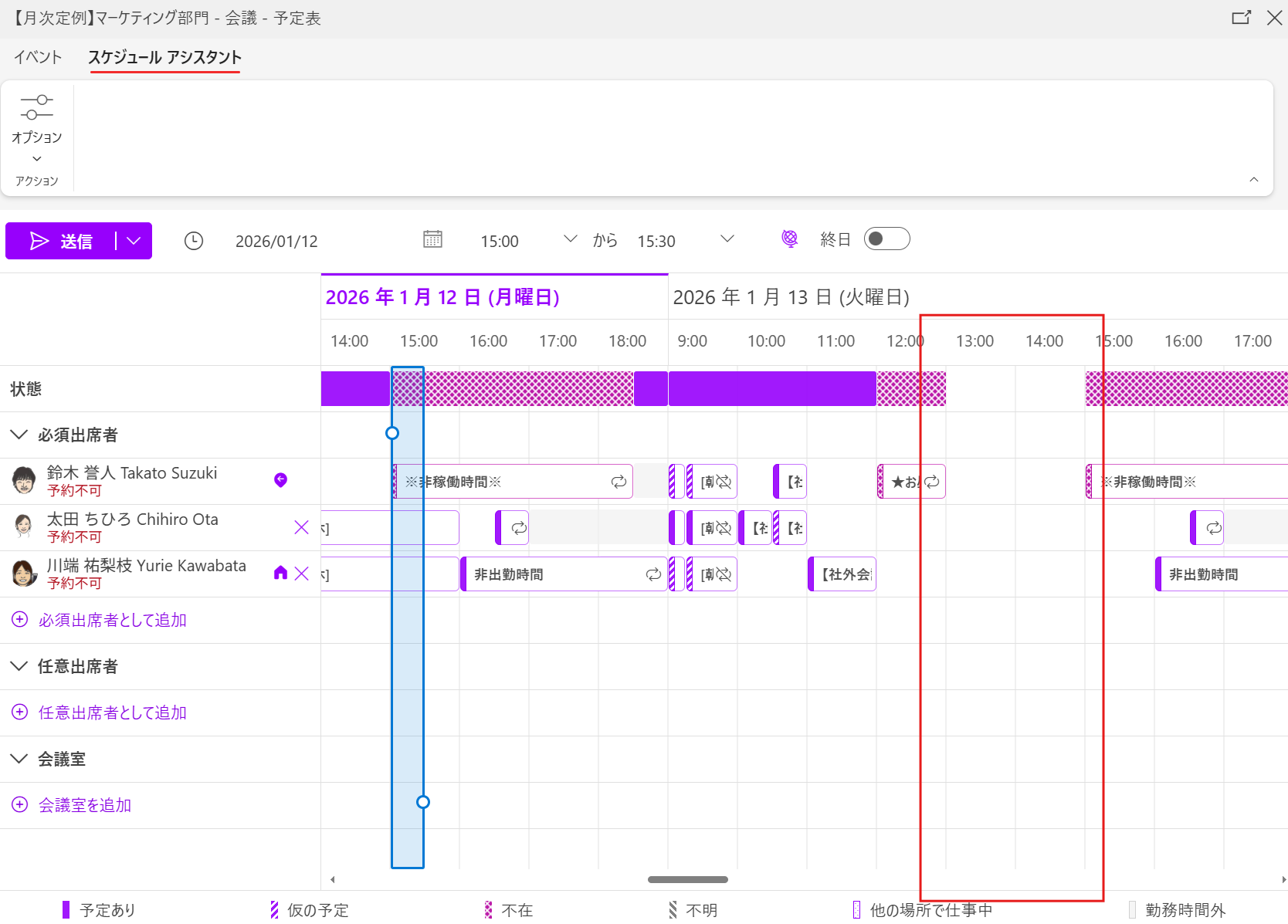Remove 太田 ちひろ from attendees
Screen dimensions: 1288x924
(301, 527)
